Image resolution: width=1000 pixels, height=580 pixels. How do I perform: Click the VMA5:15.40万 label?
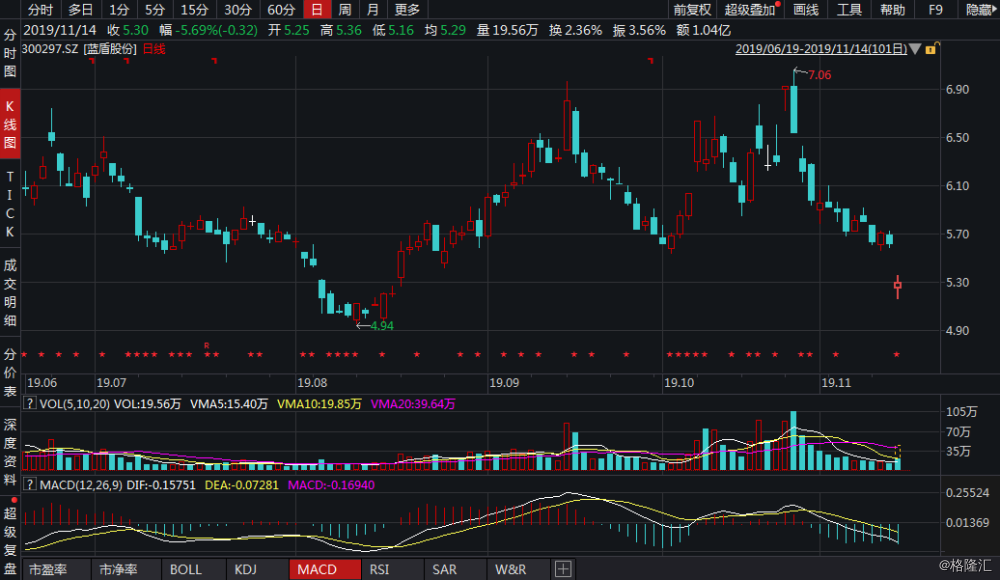229,404
